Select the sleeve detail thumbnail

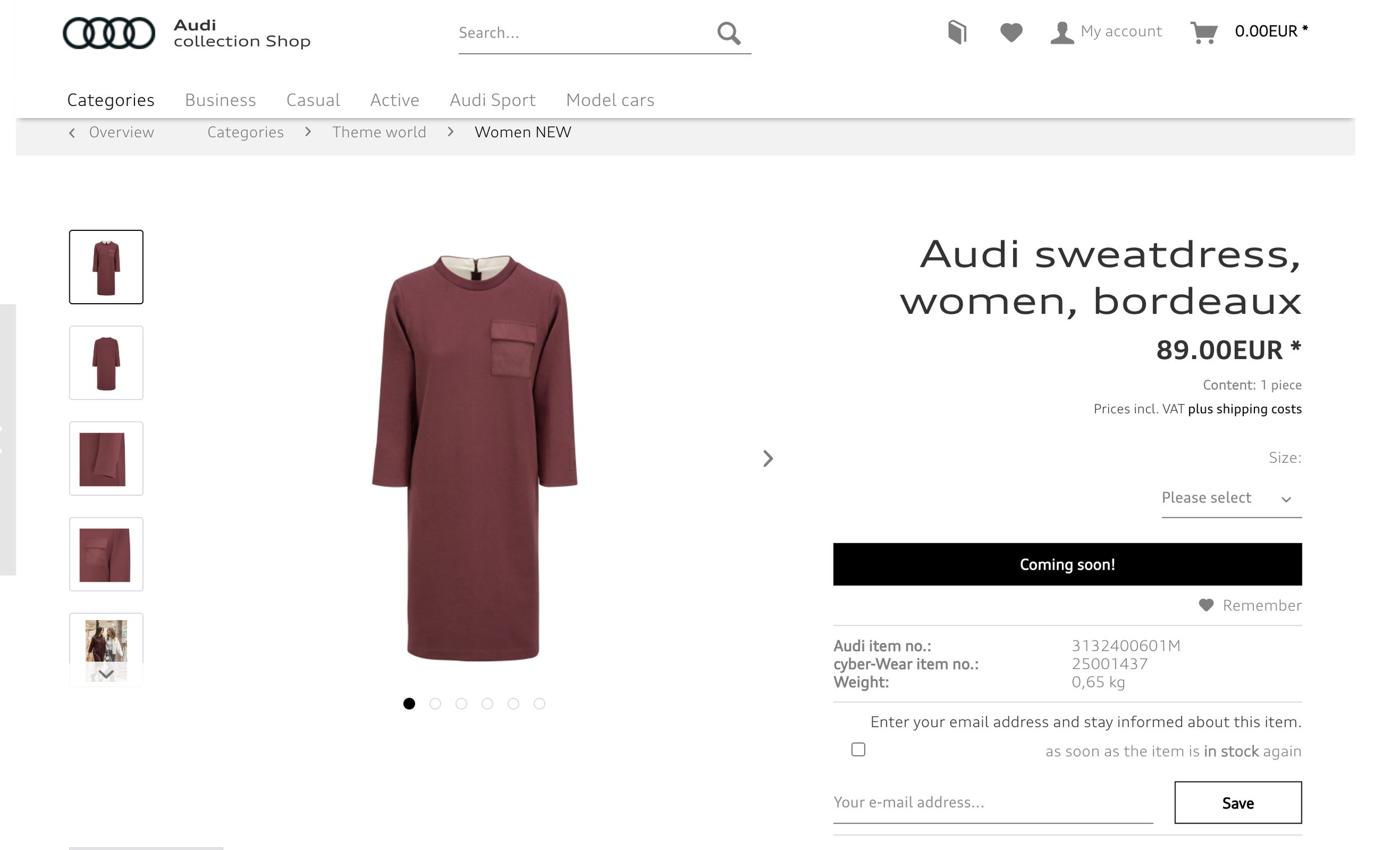[x=106, y=458]
